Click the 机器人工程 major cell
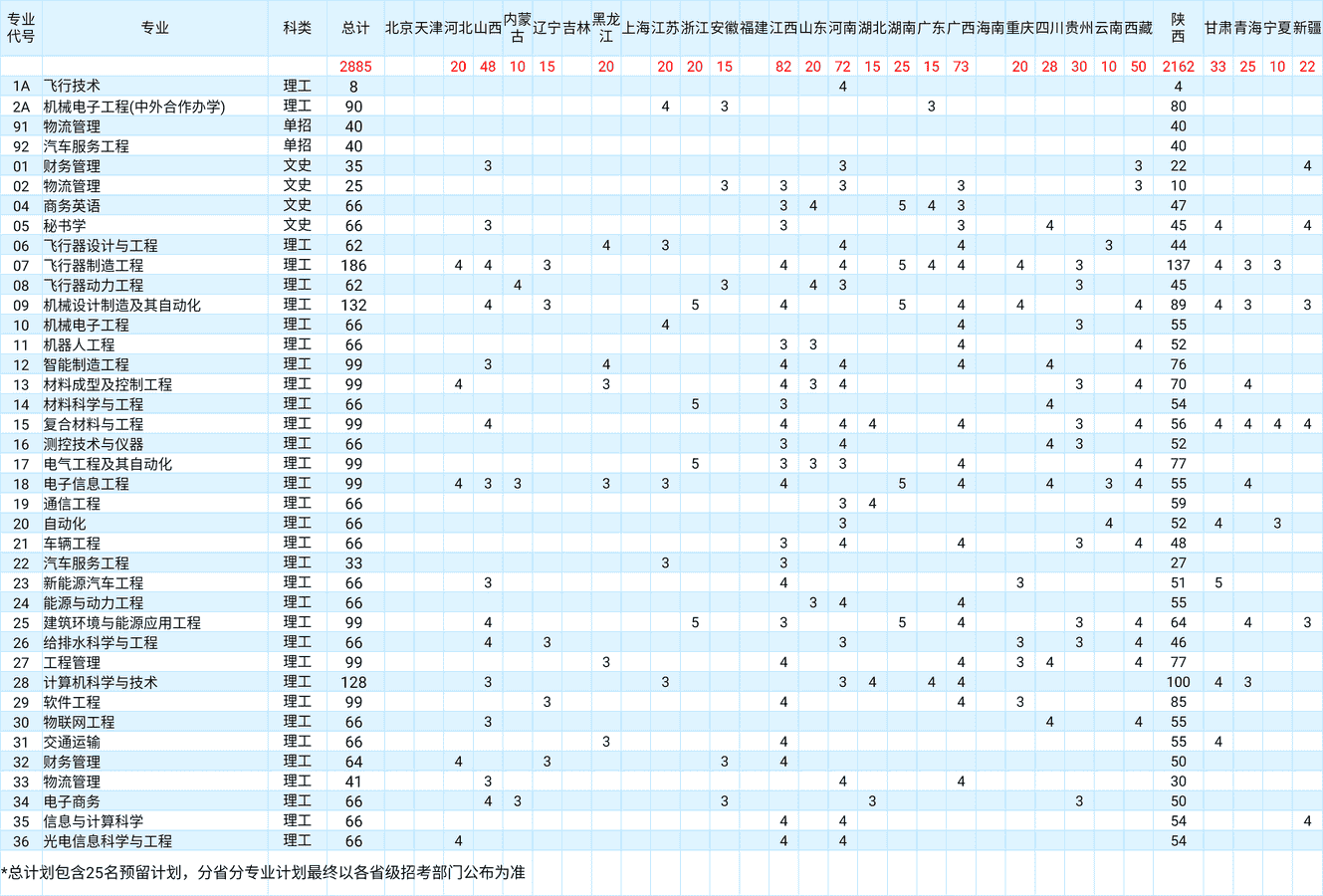The image size is (1323, 896). pyautogui.click(x=79, y=345)
